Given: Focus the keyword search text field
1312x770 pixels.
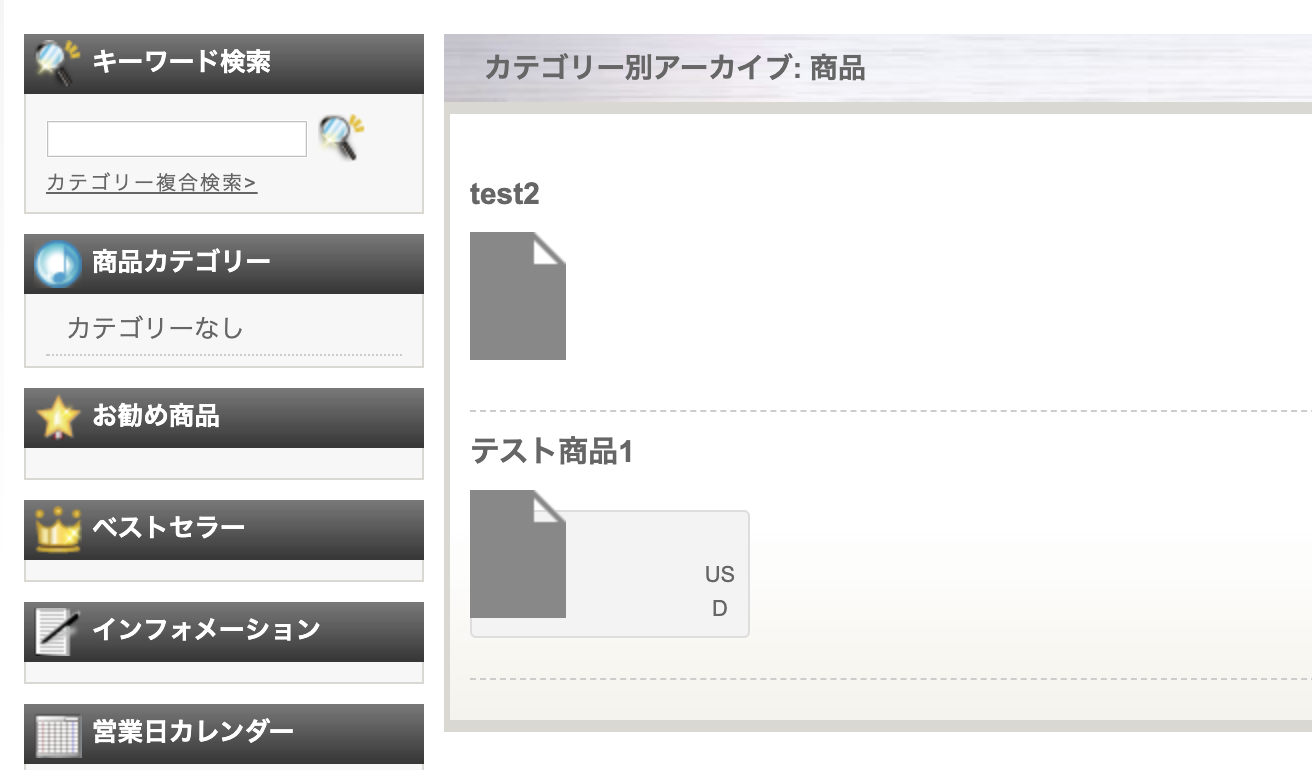Looking at the screenshot, I should point(177,139).
